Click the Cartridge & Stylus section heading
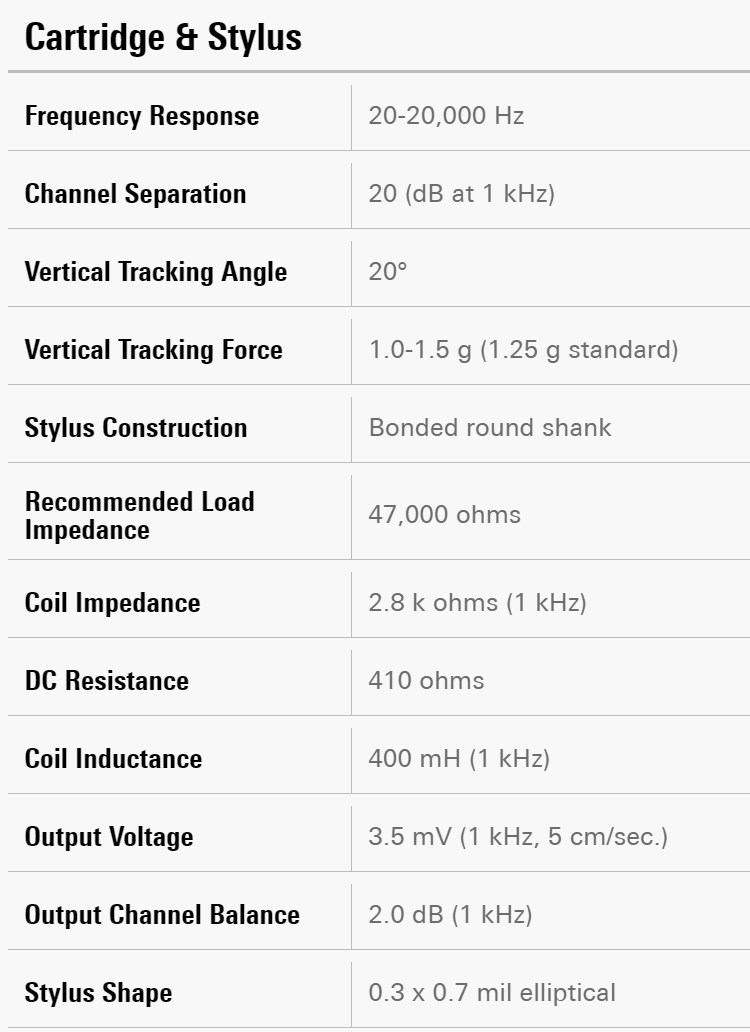This screenshot has height=1032, width=750. click(163, 38)
